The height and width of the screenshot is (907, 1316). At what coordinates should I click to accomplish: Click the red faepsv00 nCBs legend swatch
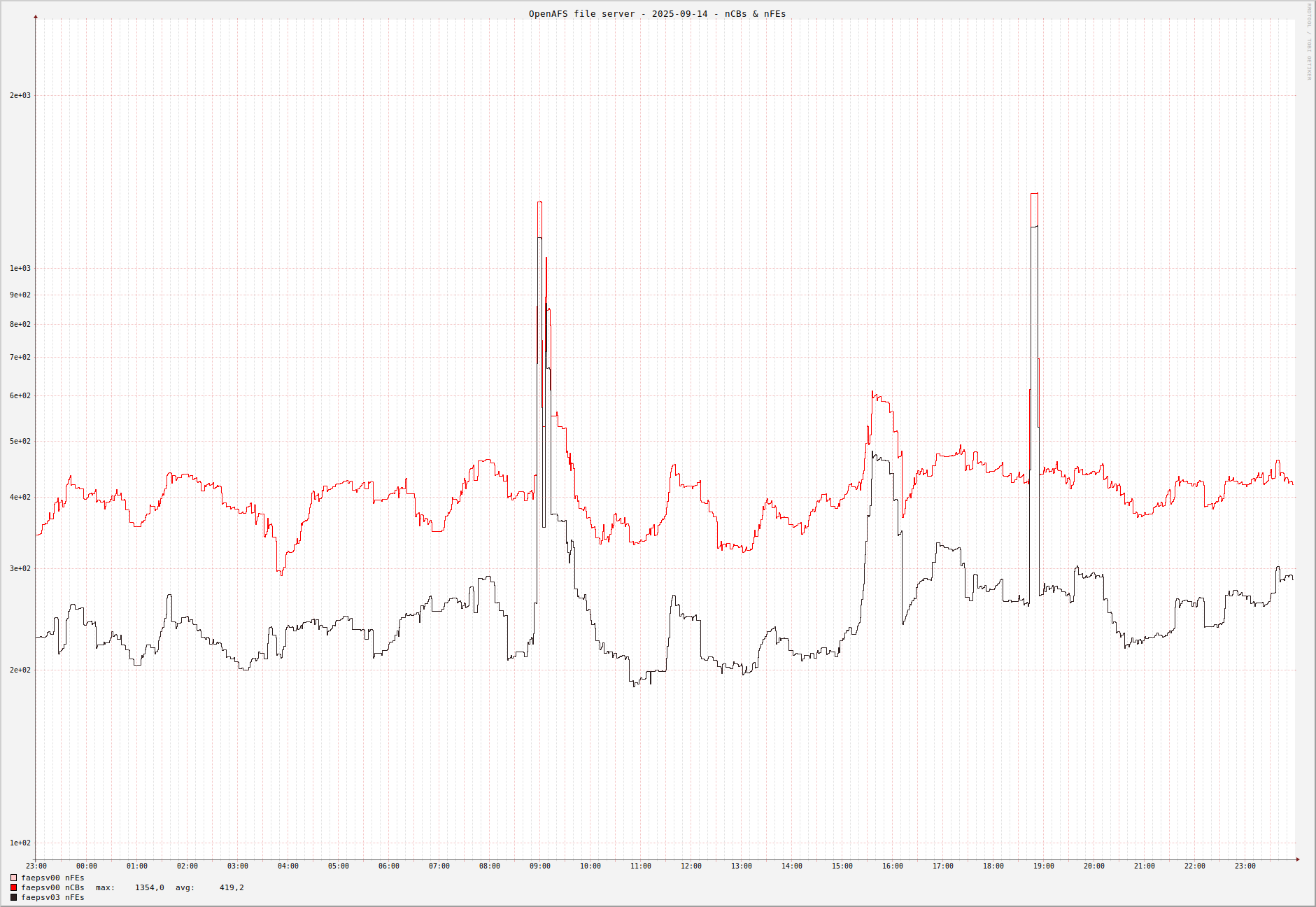click(x=13, y=887)
